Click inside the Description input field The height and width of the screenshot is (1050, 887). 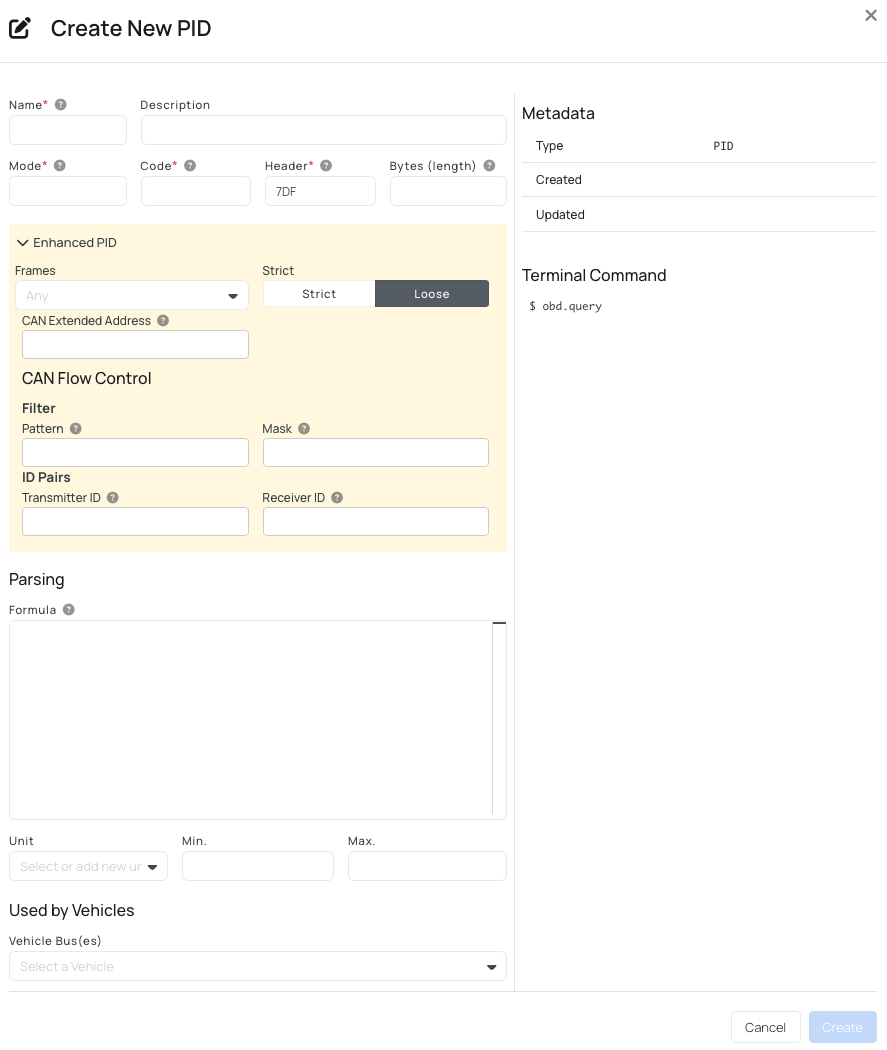point(324,130)
